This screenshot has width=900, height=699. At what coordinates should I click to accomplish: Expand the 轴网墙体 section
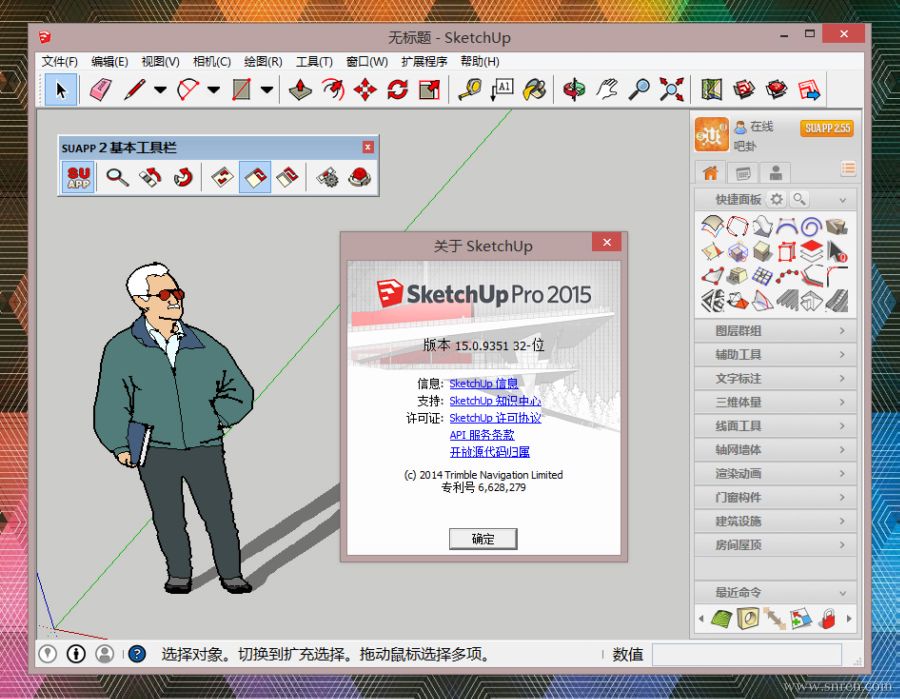click(775, 450)
